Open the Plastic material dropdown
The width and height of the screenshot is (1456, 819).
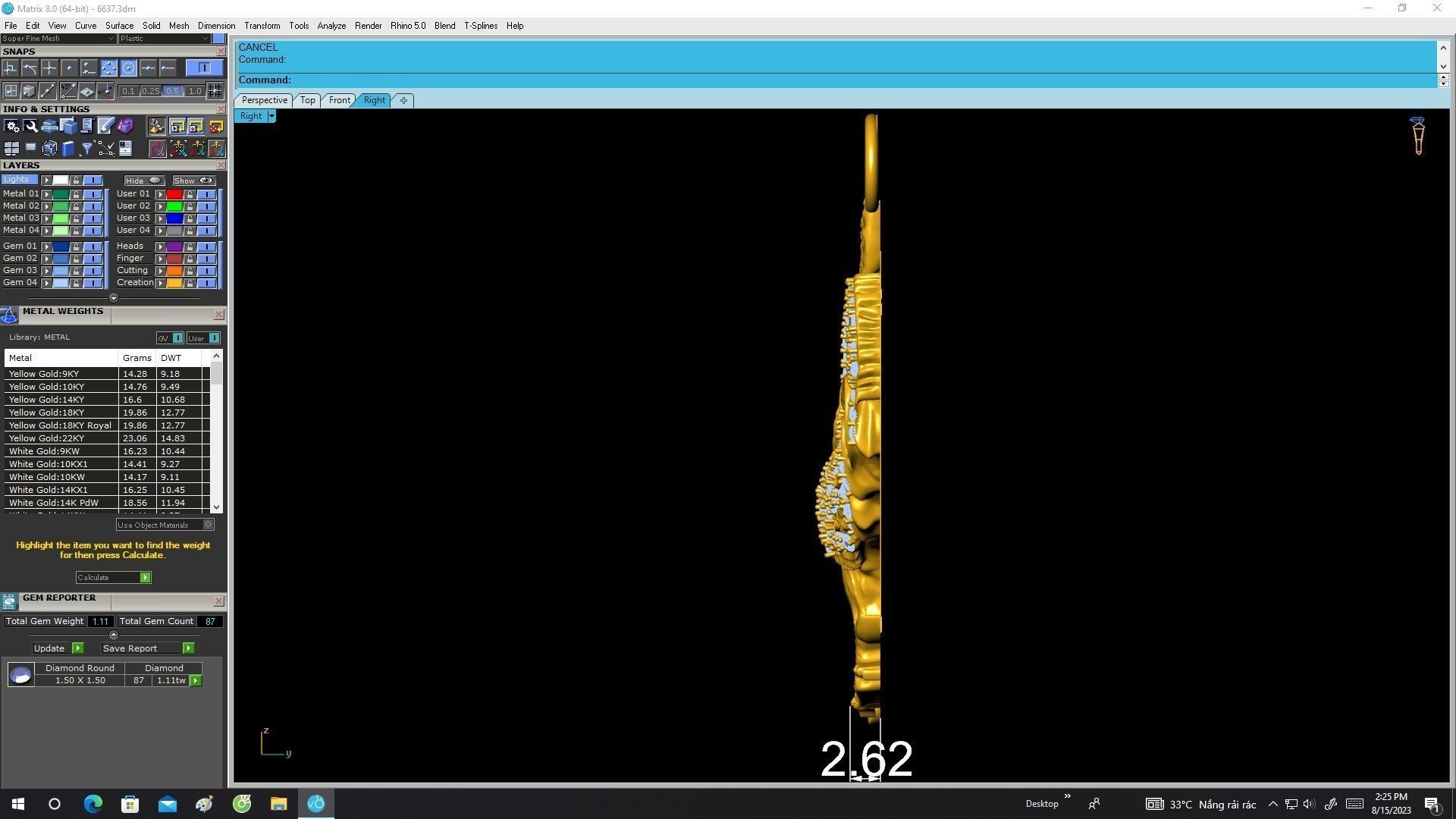point(205,39)
